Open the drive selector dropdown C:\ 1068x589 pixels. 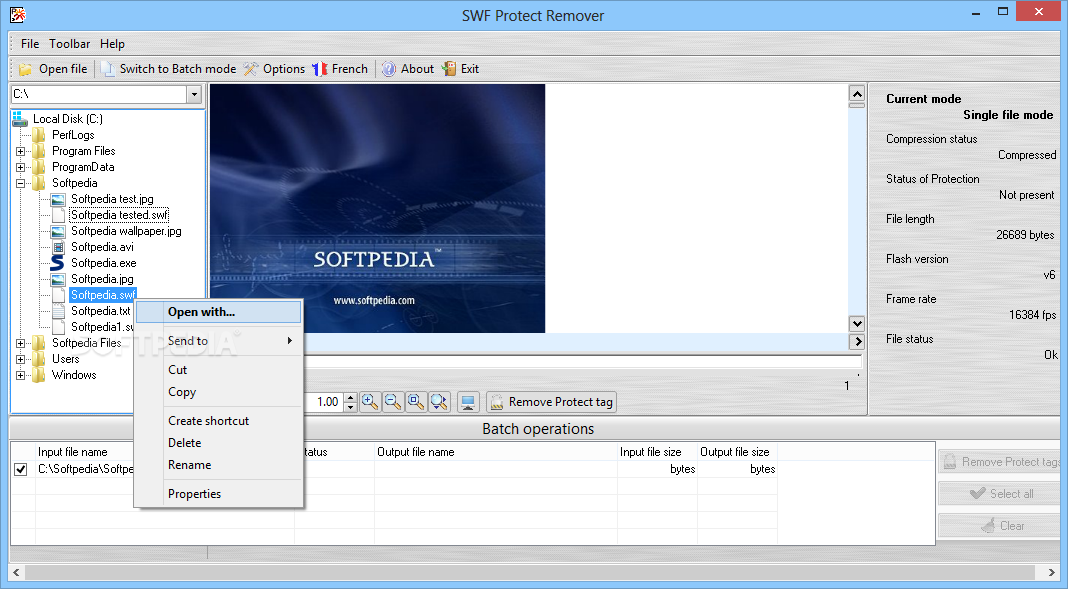pos(194,94)
